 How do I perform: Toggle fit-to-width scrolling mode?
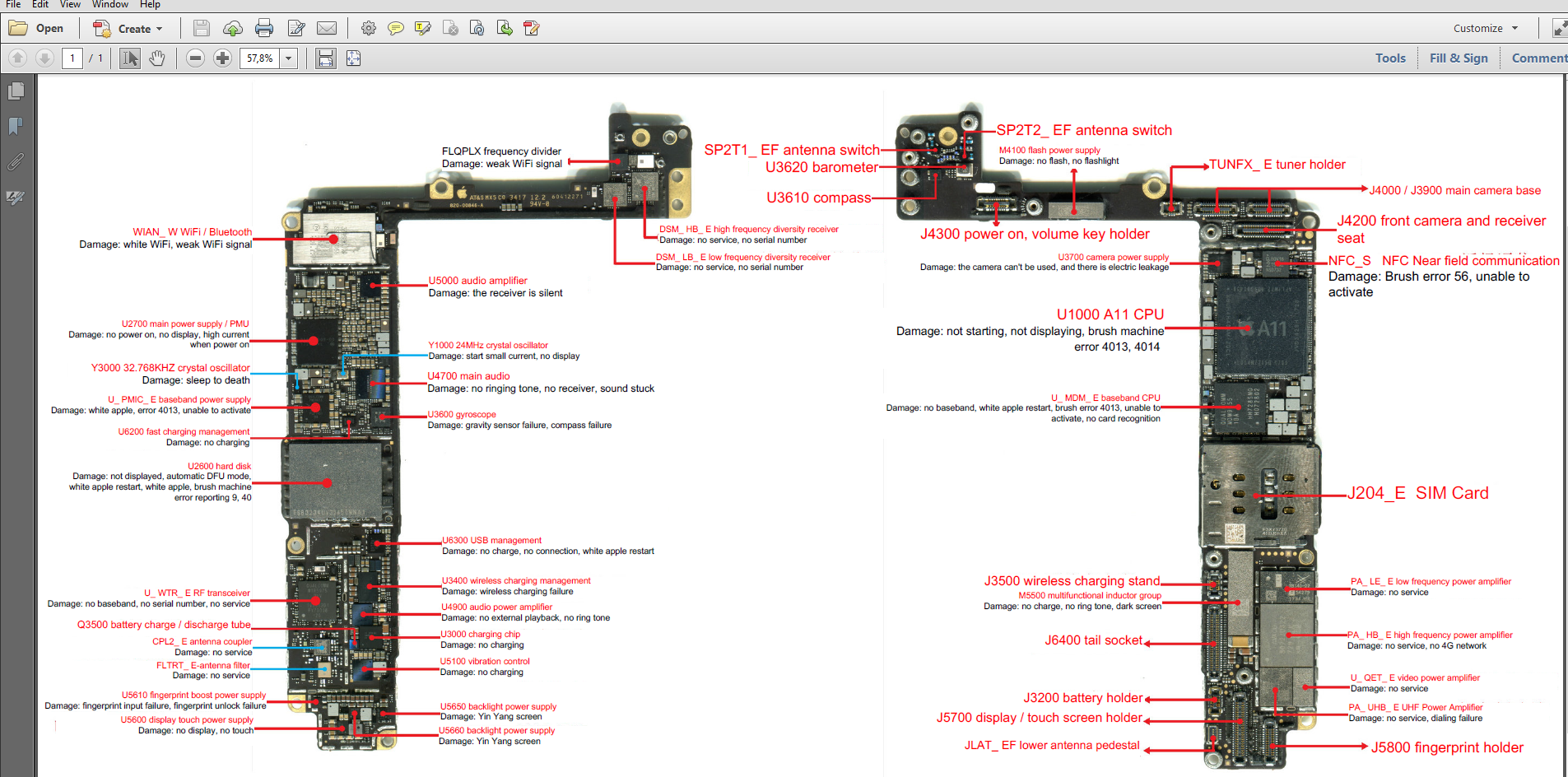[x=326, y=58]
